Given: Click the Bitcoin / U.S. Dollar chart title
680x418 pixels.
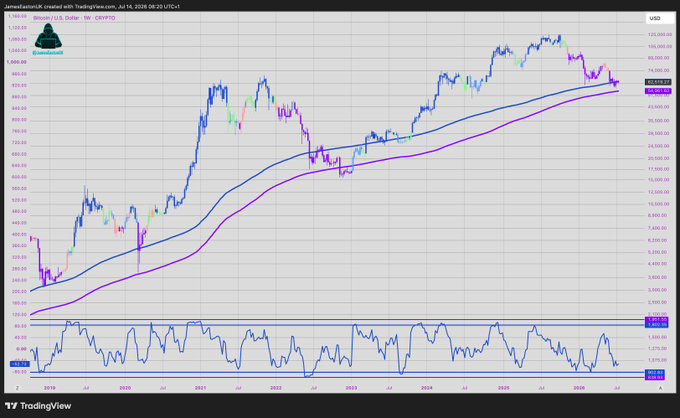Looking at the screenshot, I should click(74, 18).
